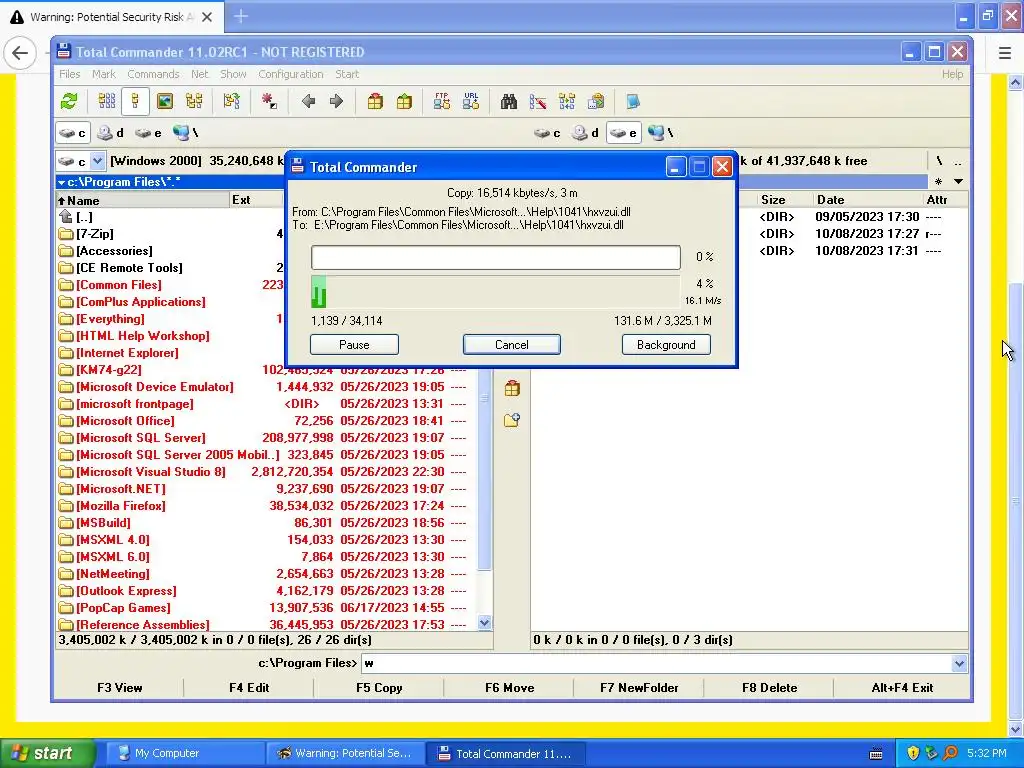Click the Alt+F4 Exit button
The image size is (1024, 768).
tap(902, 688)
